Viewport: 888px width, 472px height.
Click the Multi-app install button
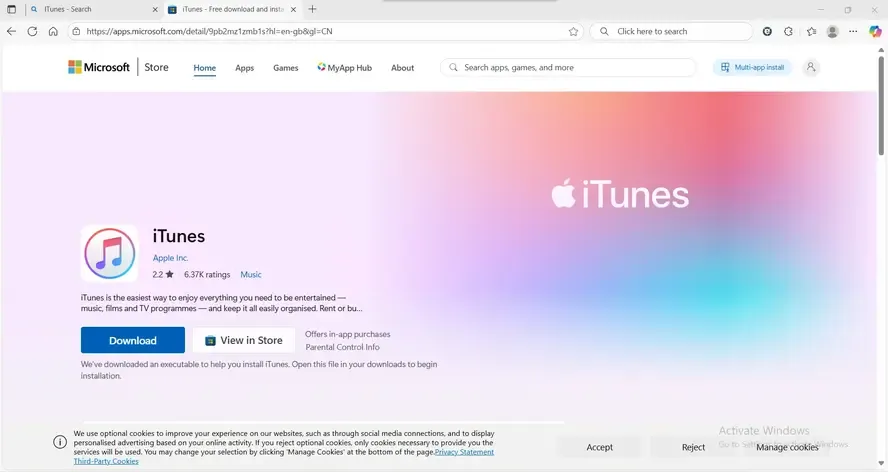click(x=752, y=67)
